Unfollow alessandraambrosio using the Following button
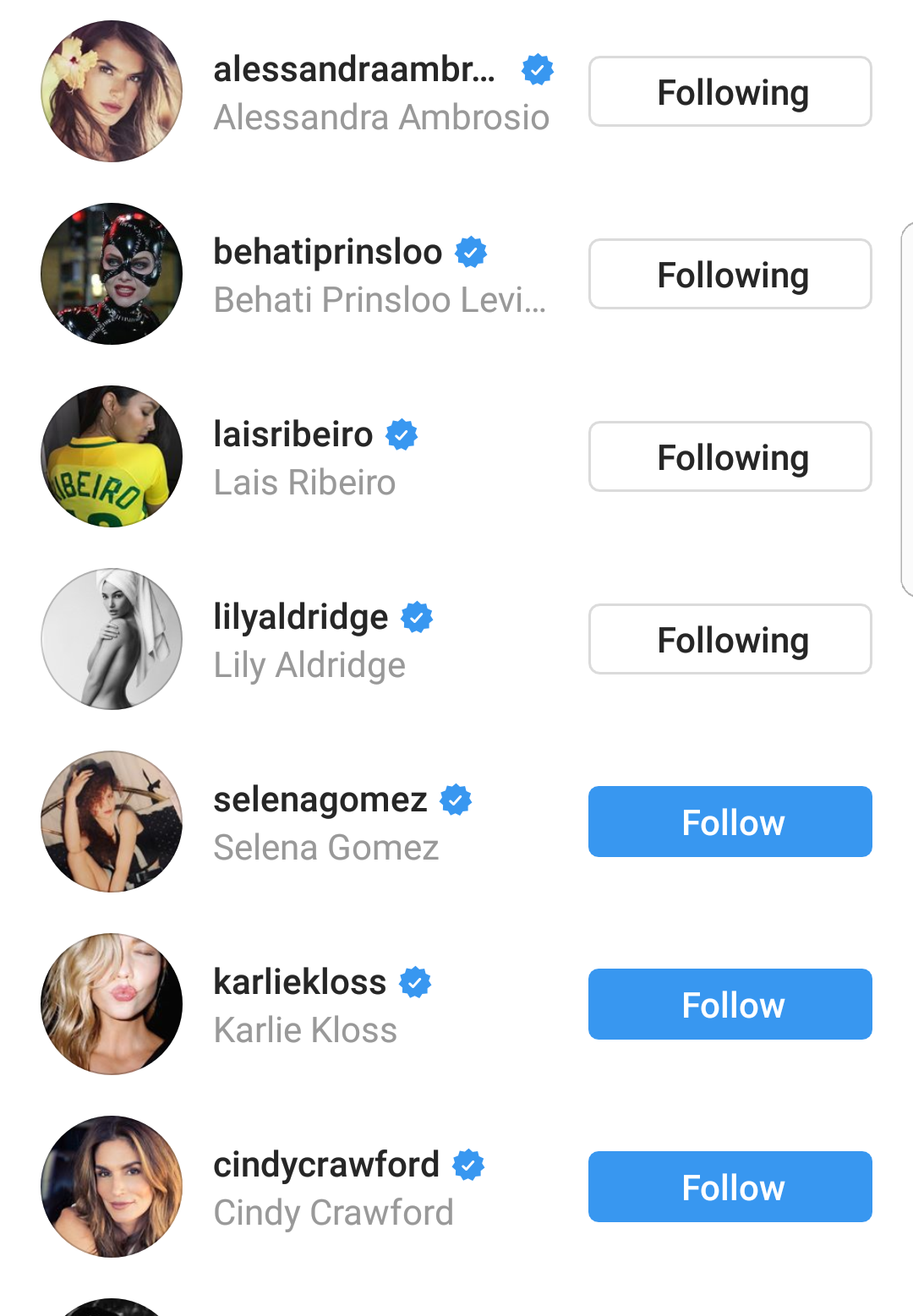The image size is (913, 1316). click(x=730, y=91)
